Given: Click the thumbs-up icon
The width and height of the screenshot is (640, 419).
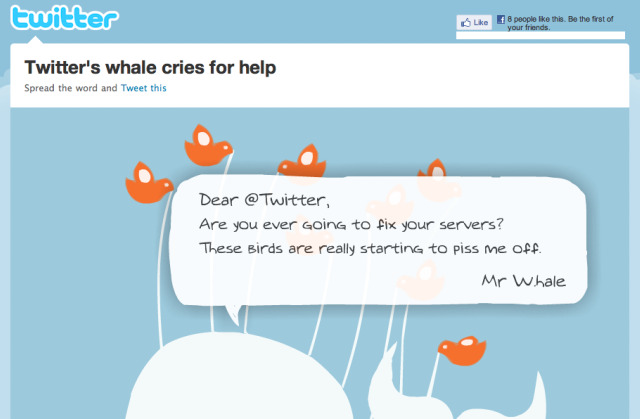Looking at the screenshot, I should point(466,23).
